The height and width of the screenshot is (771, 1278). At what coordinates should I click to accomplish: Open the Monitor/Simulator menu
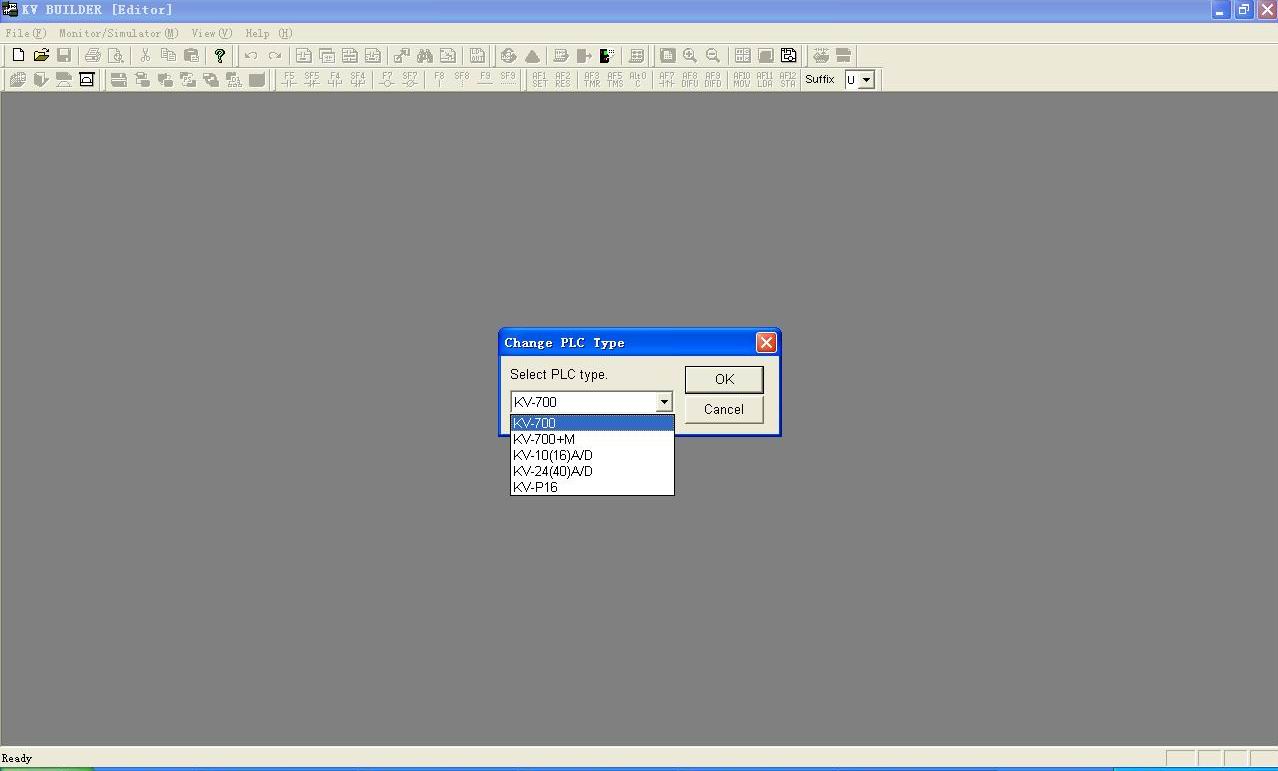click(x=118, y=33)
